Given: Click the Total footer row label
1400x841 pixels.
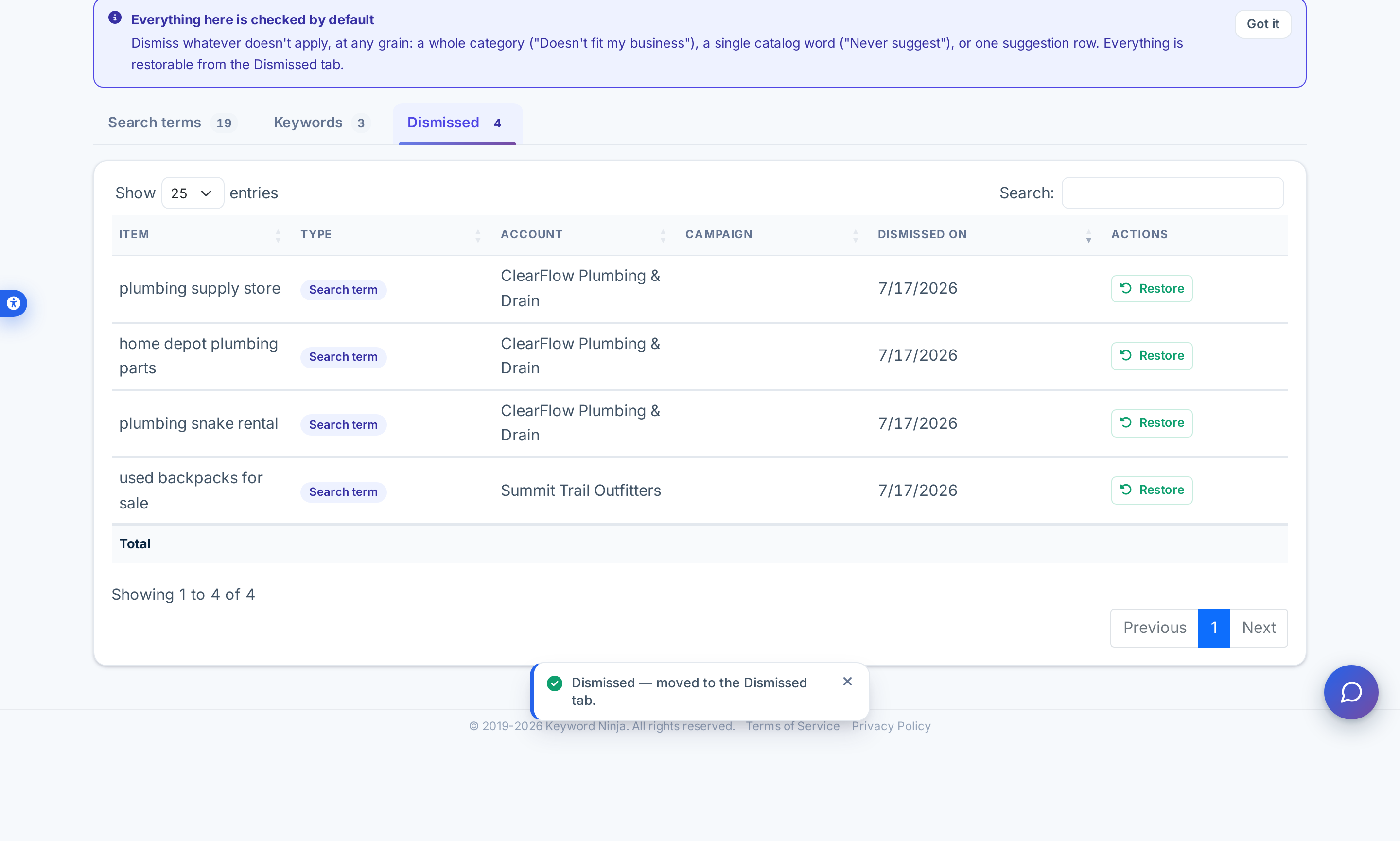Looking at the screenshot, I should (135, 543).
